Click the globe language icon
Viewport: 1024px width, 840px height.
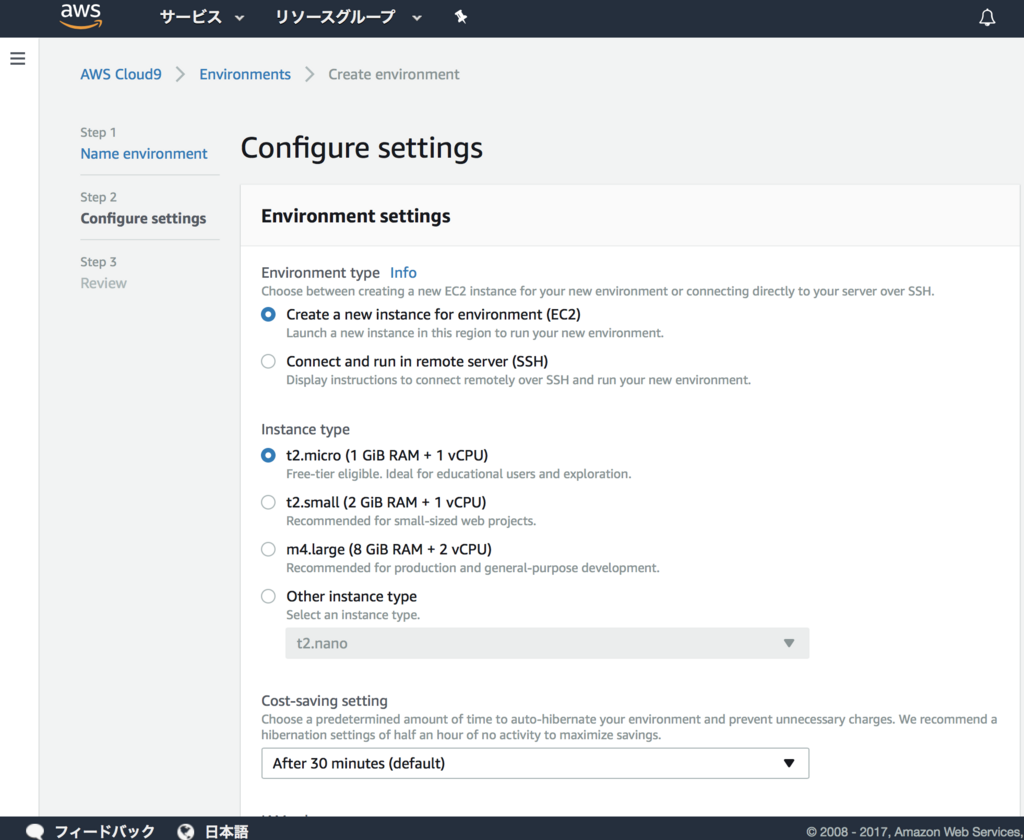pyautogui.click(x=186, y=831)
